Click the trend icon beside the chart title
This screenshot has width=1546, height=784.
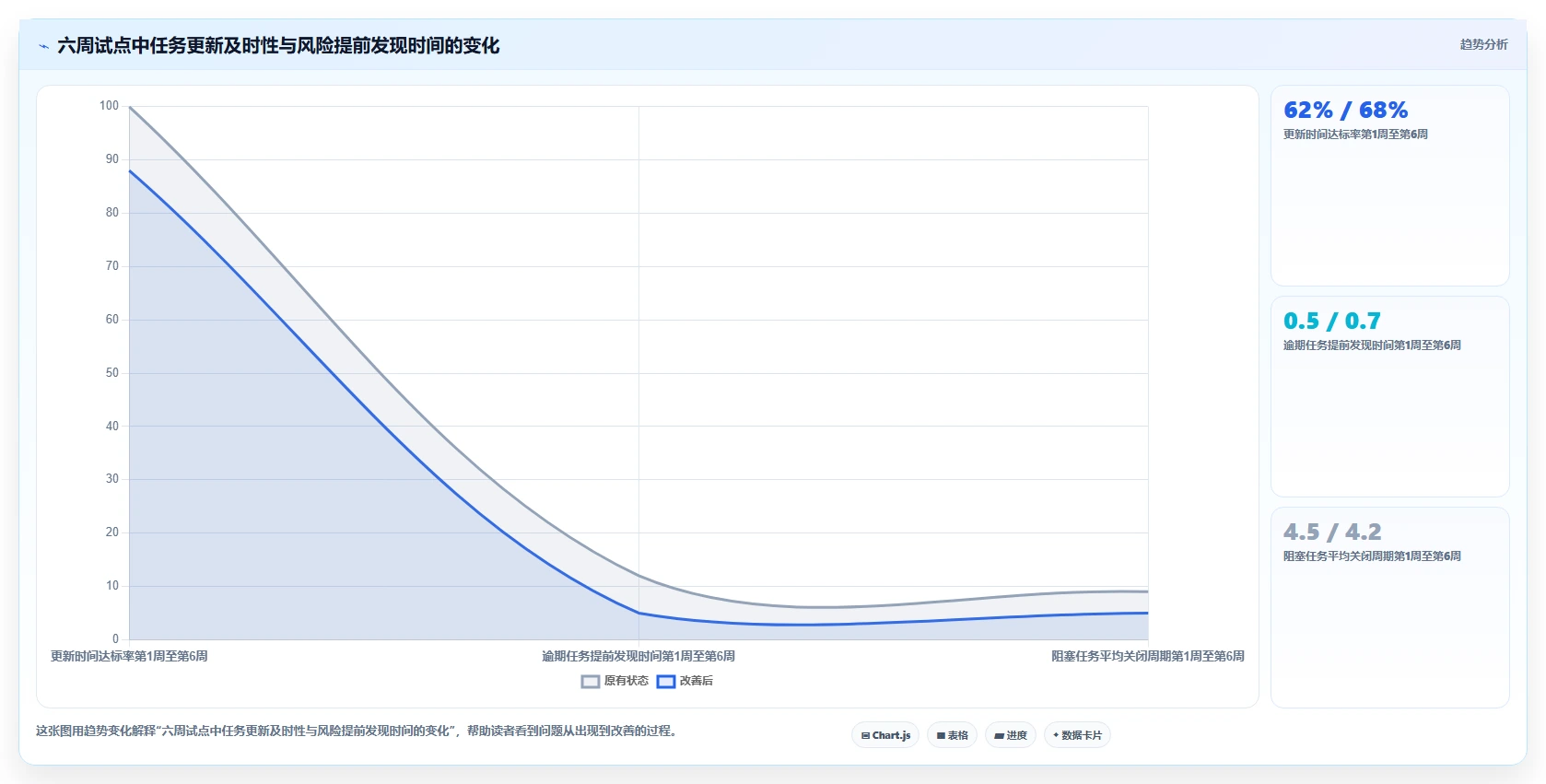click(x=43, y=46)
